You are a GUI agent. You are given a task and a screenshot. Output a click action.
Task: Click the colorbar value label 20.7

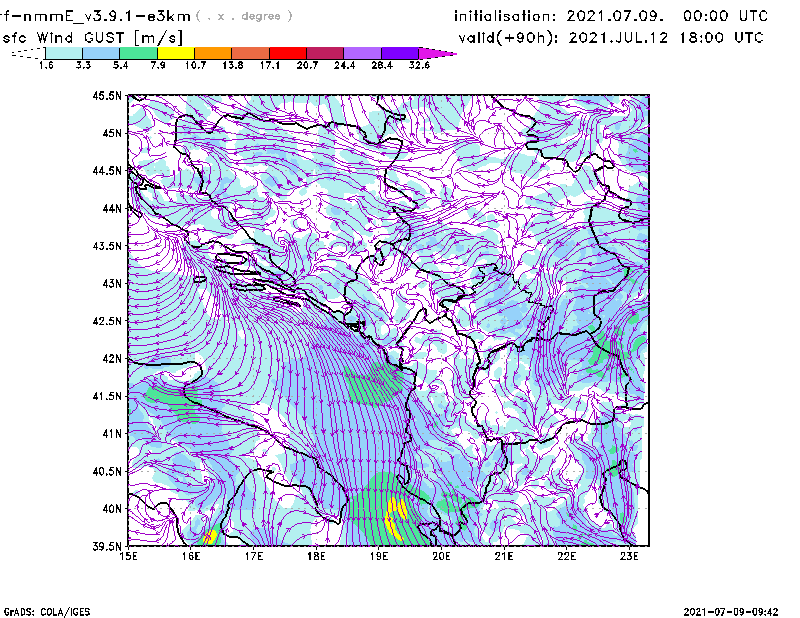pos(307,65)
